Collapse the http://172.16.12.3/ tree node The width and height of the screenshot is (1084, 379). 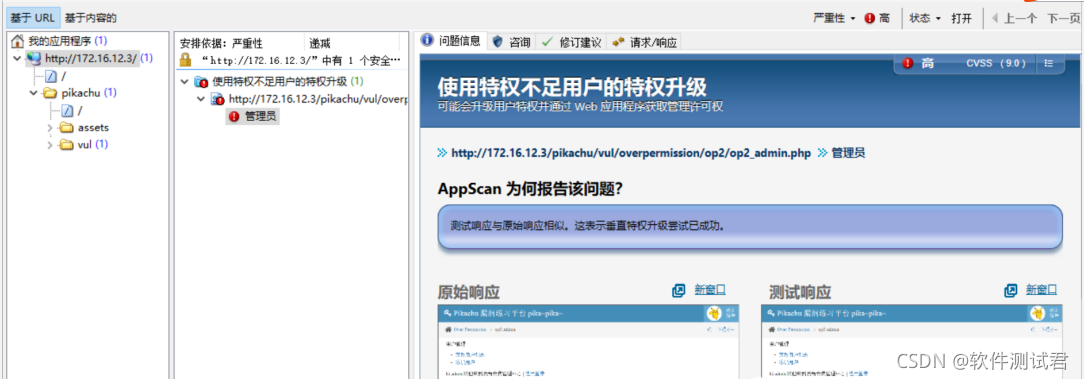point(17,58)
